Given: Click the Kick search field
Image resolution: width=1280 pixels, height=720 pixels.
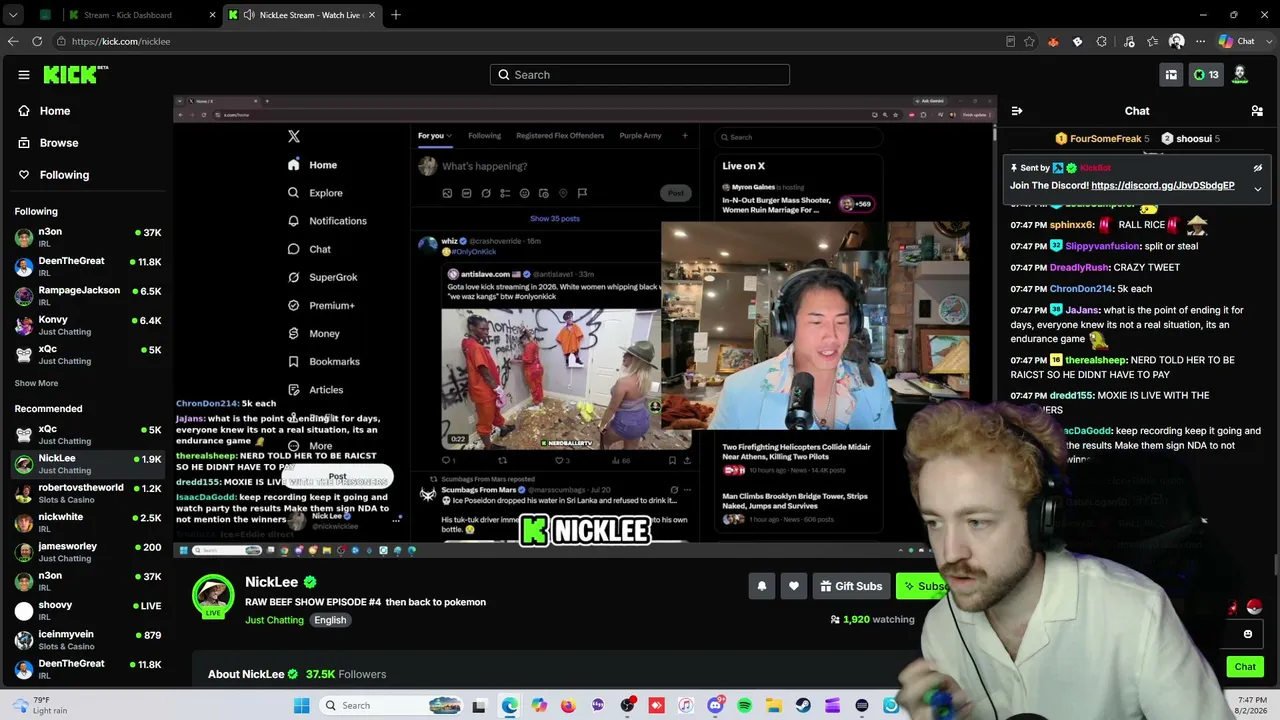Looking at the screenshot, I should [x=640, y=75].
